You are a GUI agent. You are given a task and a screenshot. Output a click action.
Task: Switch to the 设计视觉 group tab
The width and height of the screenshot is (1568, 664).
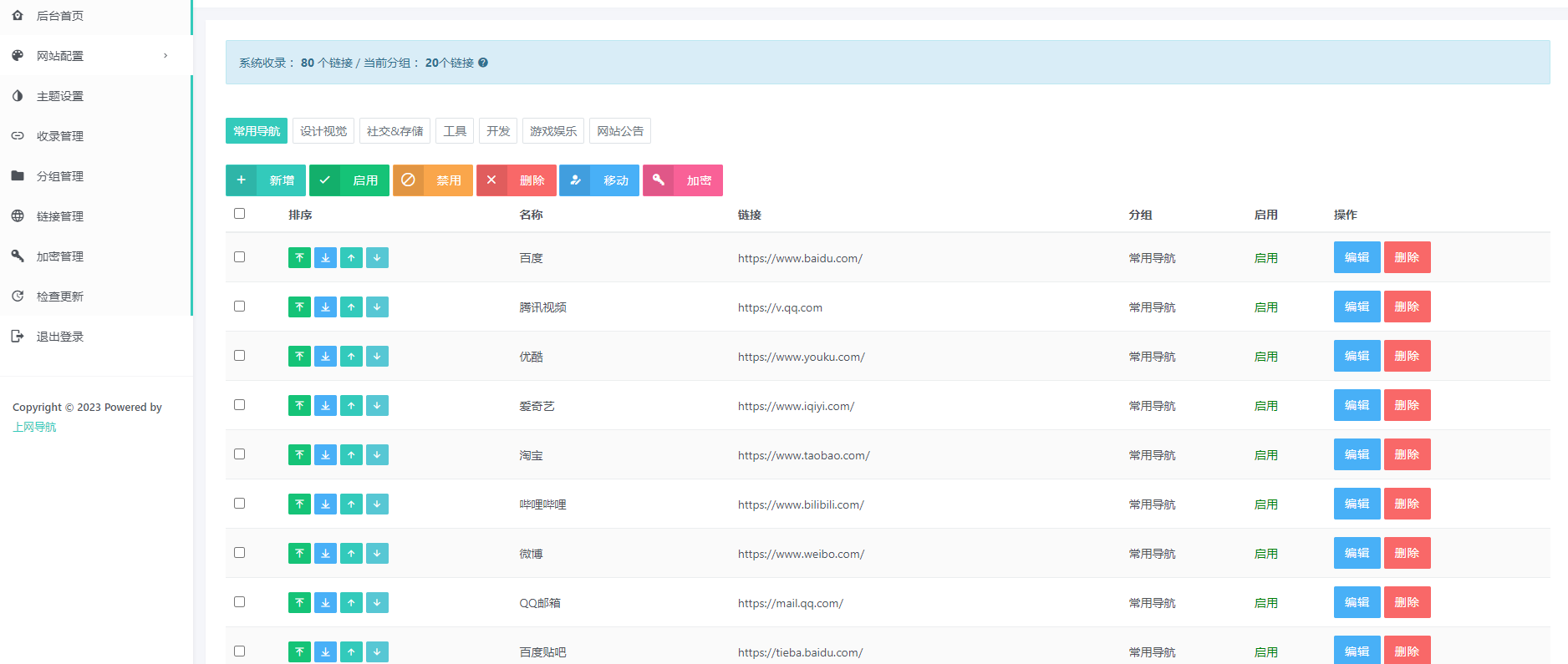pyautogui.click(x=323, y=131)
